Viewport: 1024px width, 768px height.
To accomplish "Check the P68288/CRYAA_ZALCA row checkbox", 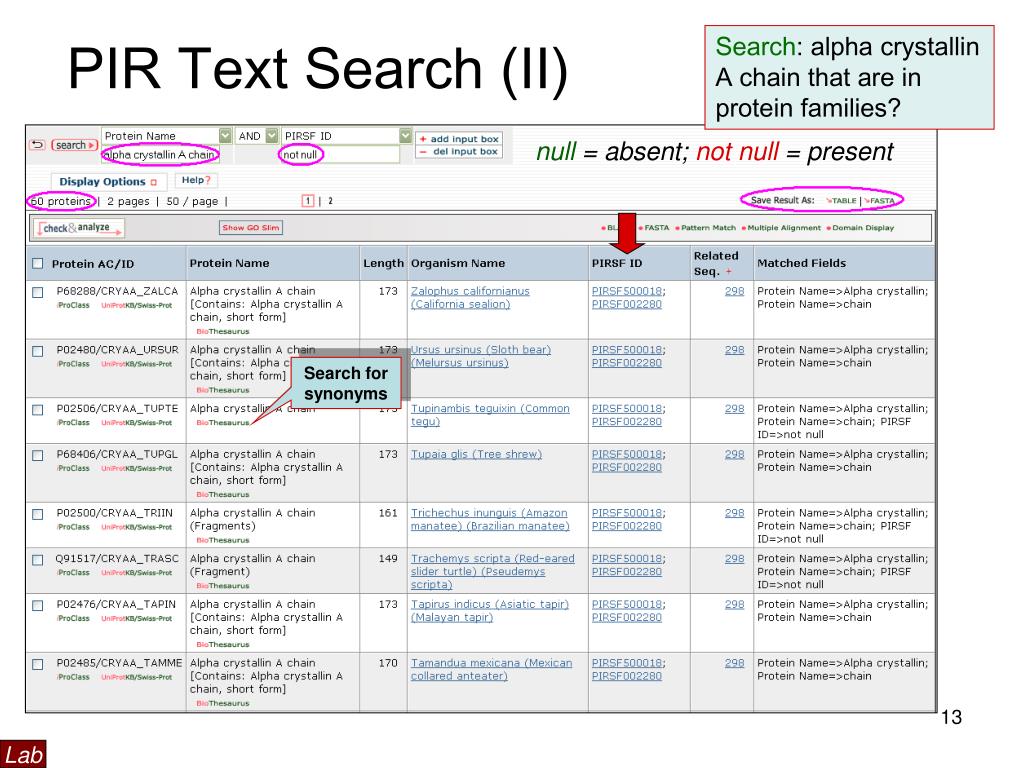I will pos(38,292).
